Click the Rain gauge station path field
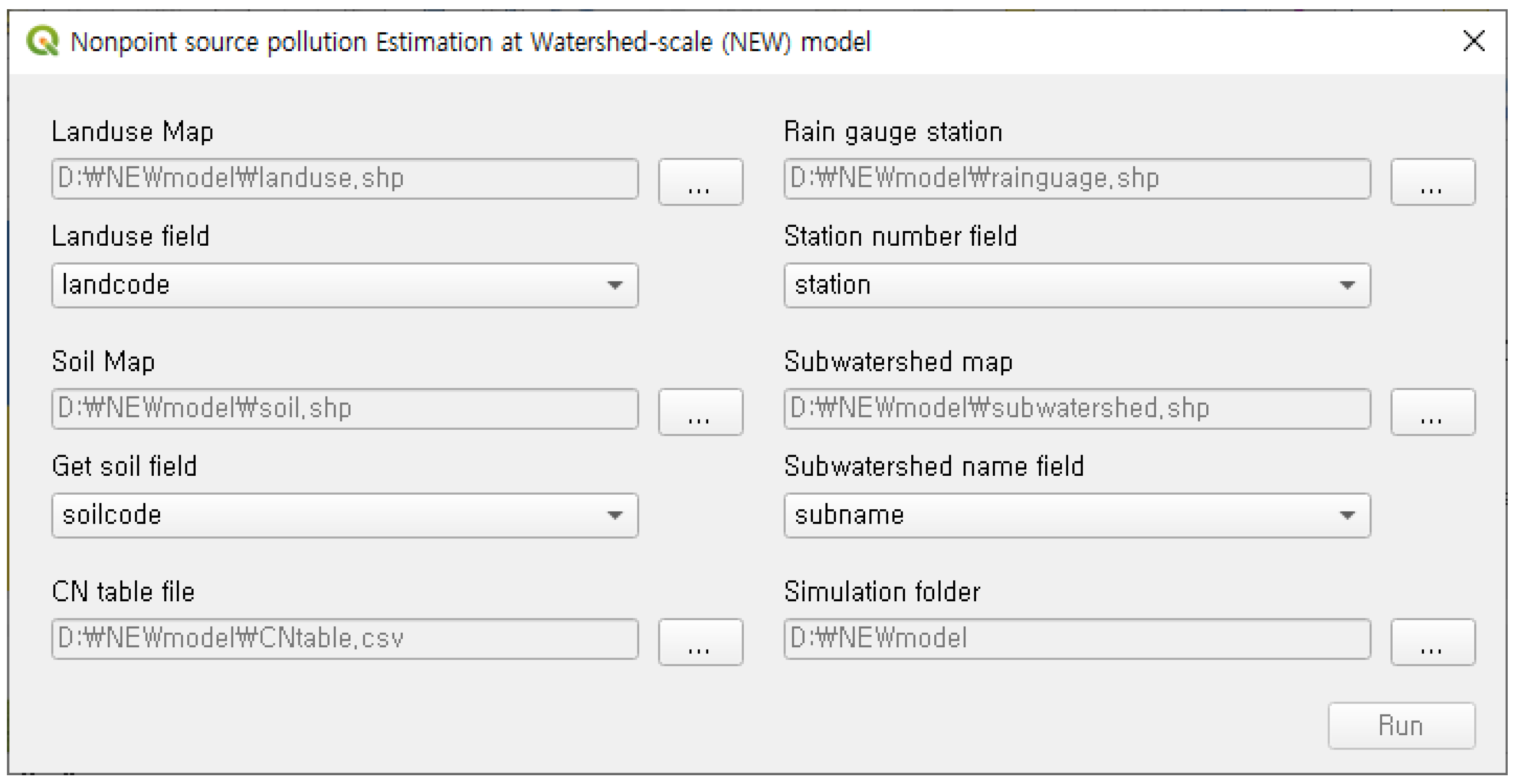1516x784 pixels. (1077, 178)
